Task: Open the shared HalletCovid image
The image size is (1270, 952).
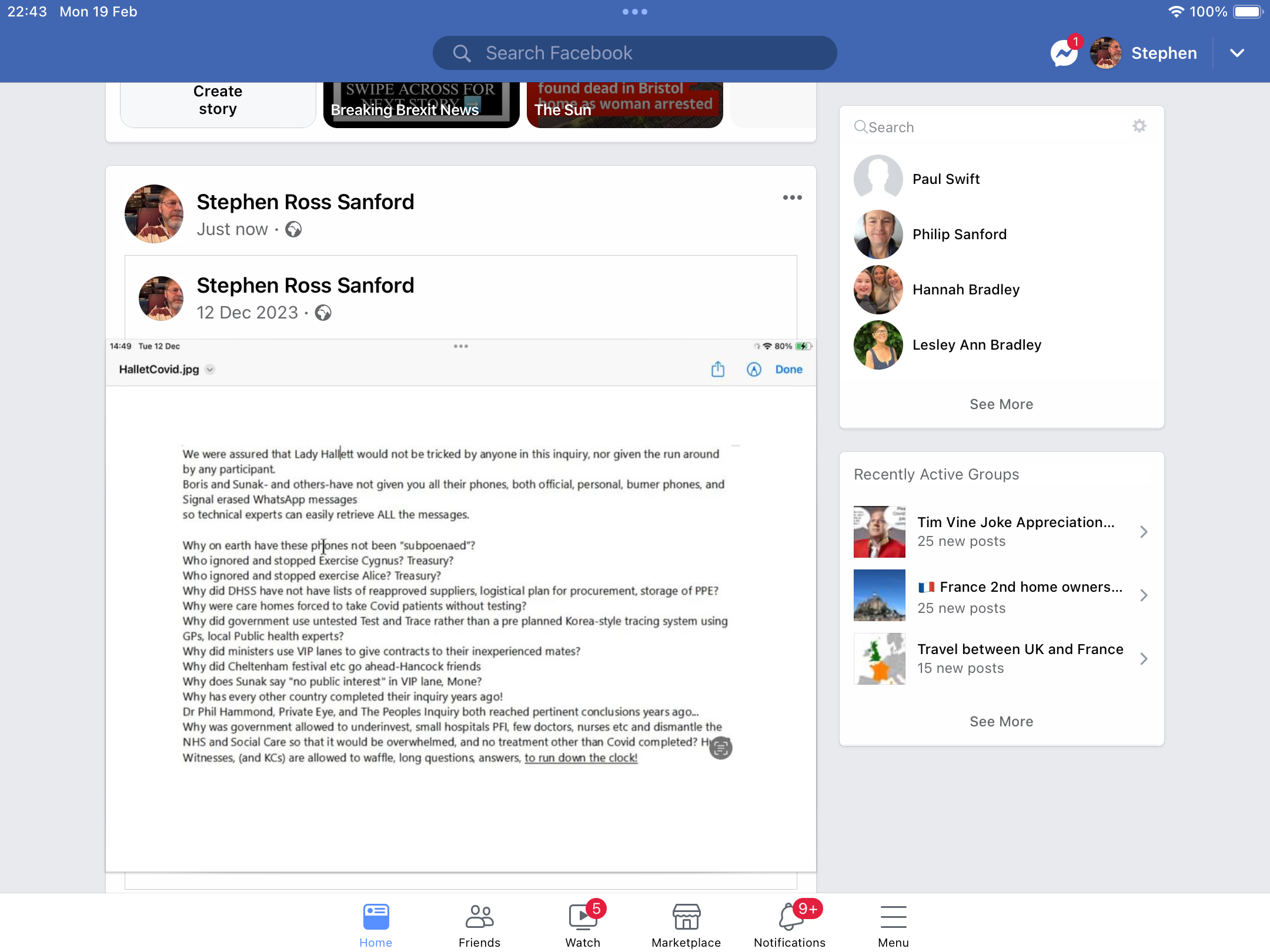Action: (x=461, y=605)
